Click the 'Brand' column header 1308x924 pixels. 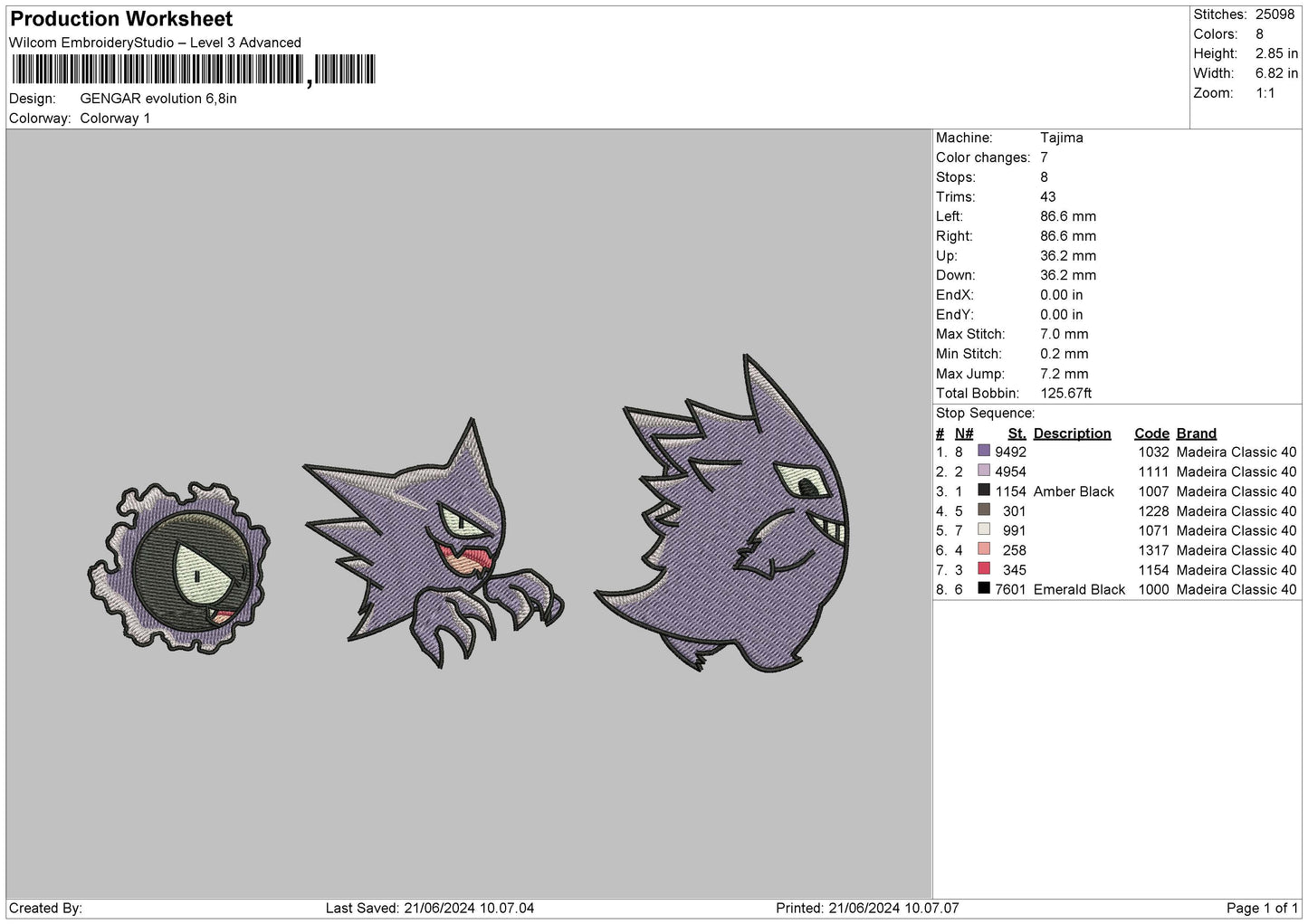pyautogui.click(x=1196, y=433)
